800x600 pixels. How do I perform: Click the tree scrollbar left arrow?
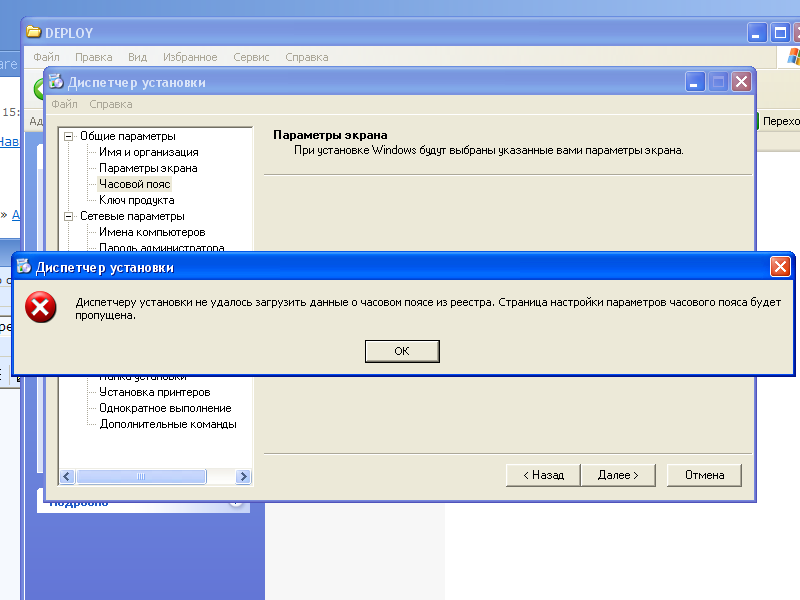67,477
